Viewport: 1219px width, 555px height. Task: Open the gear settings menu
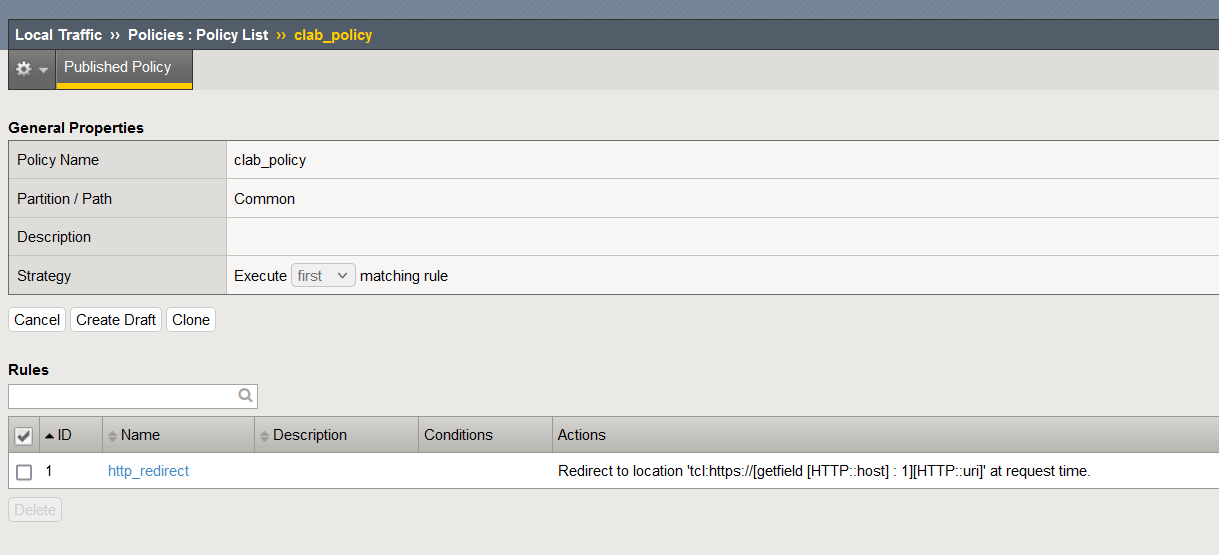[x=32, y=69]
